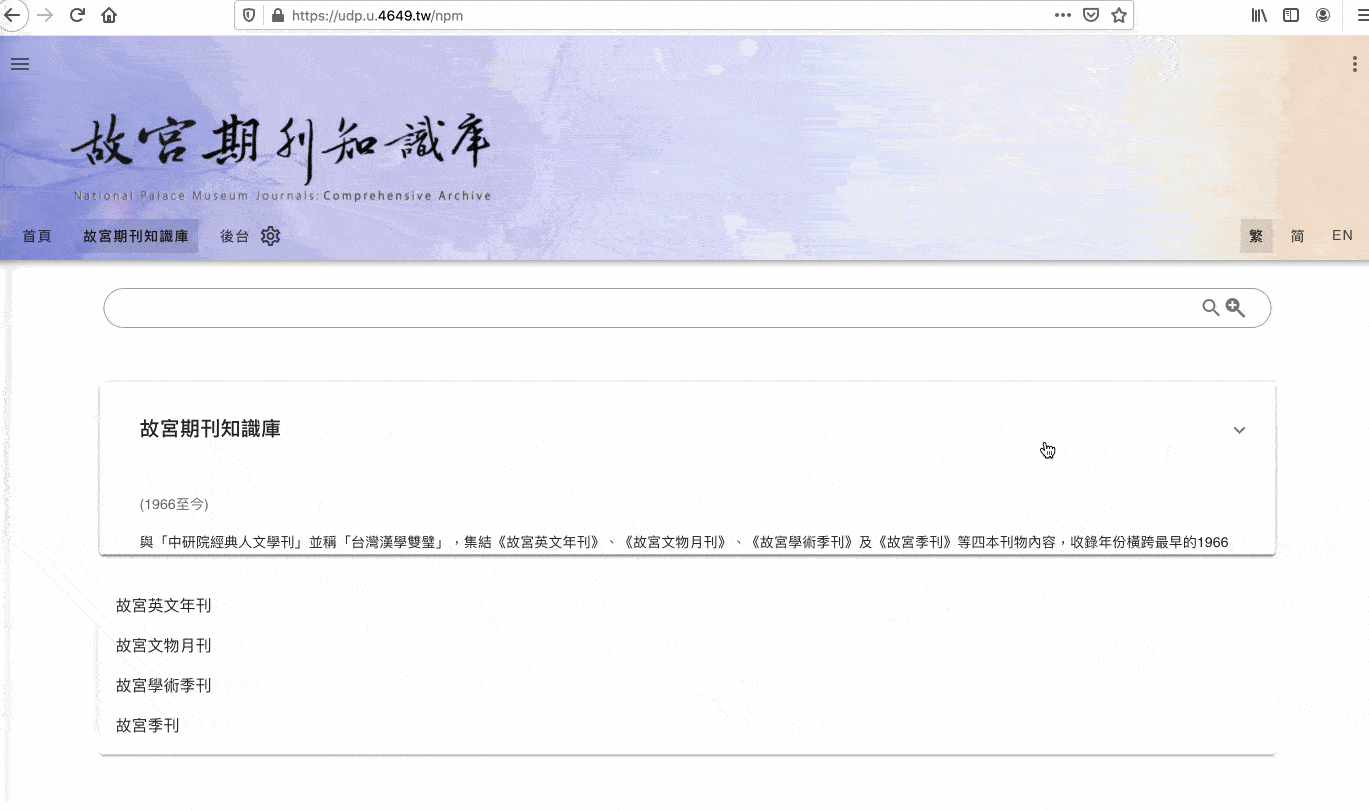The width and height of the screenshot is (1369, 811).
Task: Open the 故宮文物月刊 journal
Action: [164, 645]
